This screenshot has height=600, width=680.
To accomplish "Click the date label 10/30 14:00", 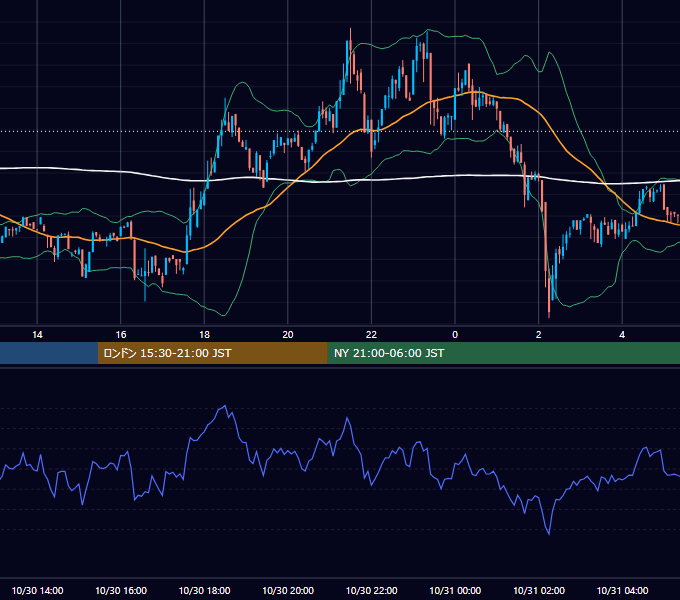I will tap(37, 590).
